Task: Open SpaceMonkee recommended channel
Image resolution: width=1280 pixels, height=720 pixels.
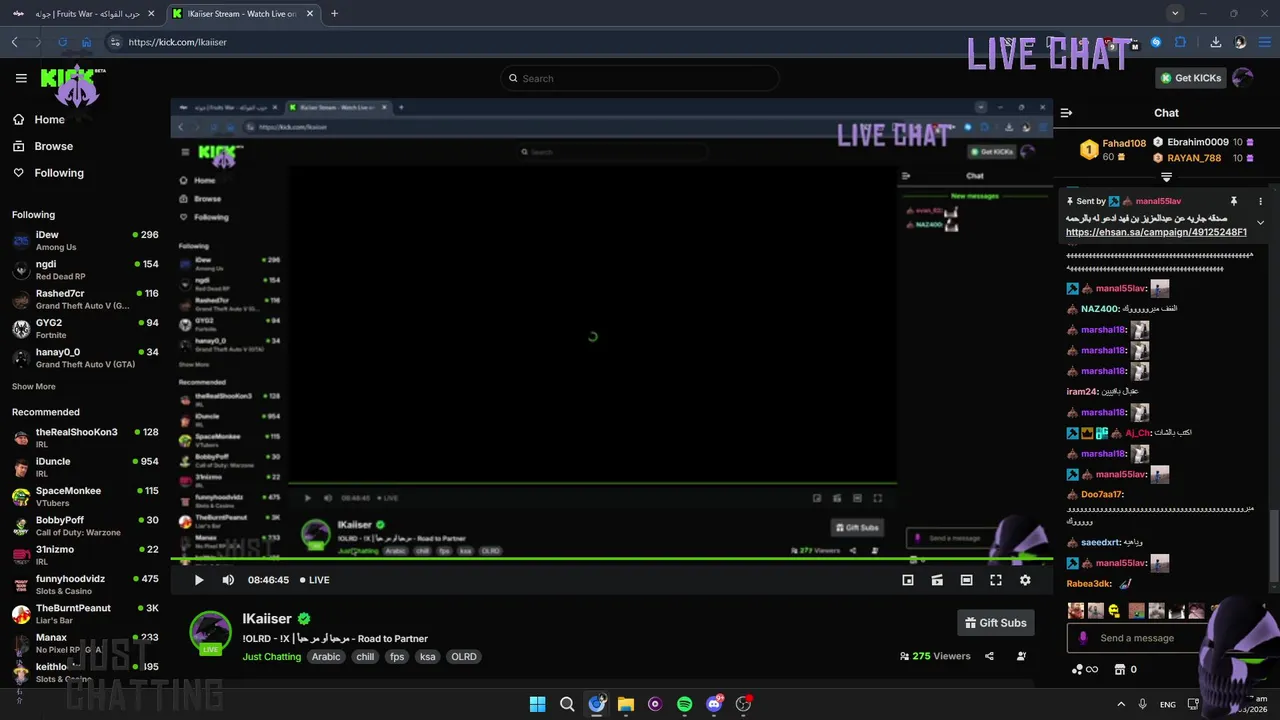Action: (85, 496)
